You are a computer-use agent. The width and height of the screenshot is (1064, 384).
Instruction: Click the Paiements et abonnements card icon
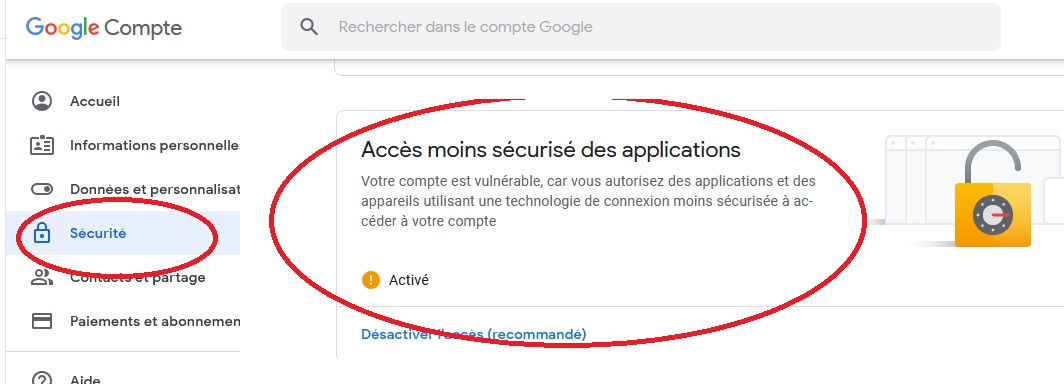pos(42,321)
